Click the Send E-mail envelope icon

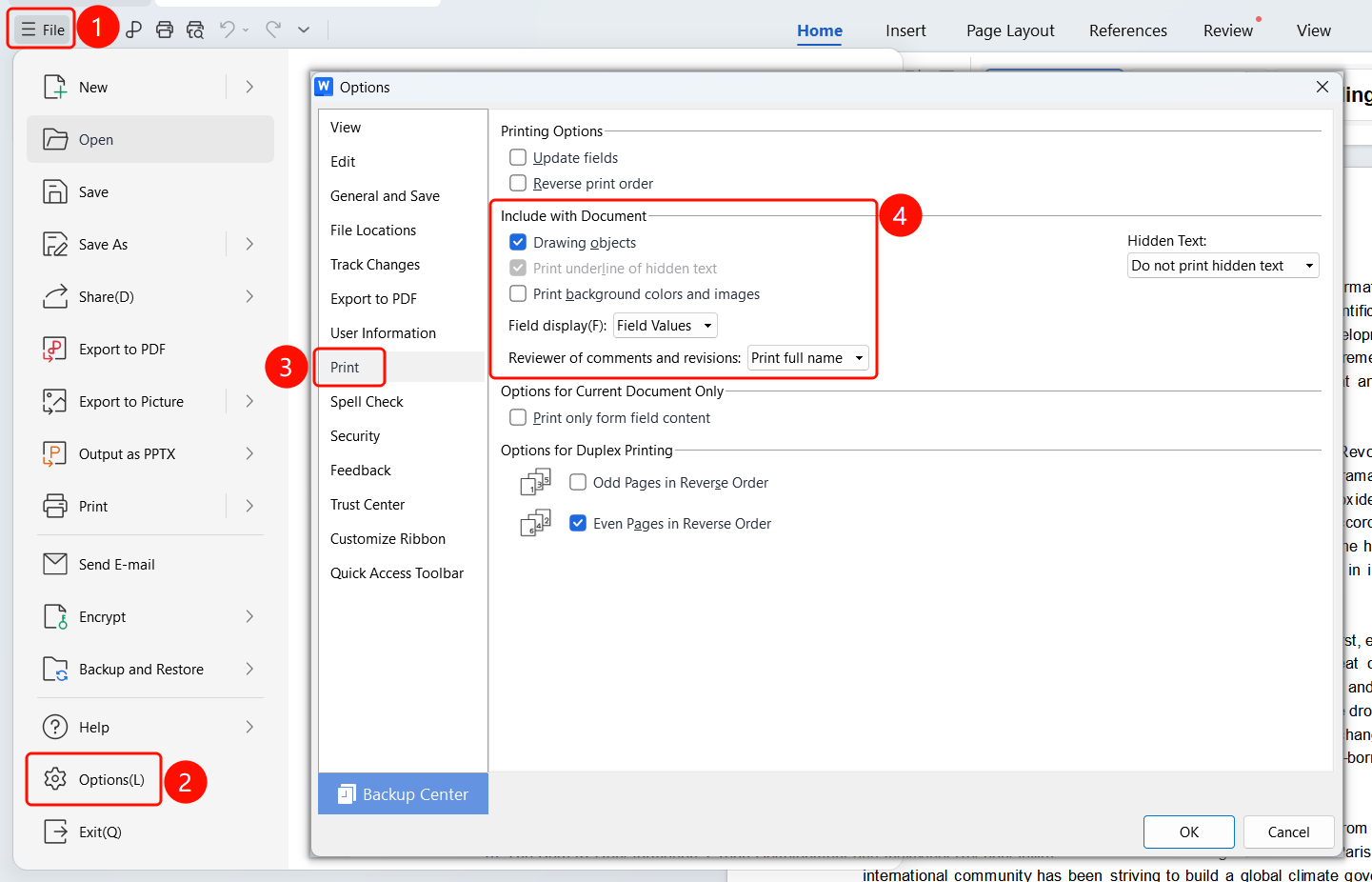pyautogui.click(x=54, y=565)
